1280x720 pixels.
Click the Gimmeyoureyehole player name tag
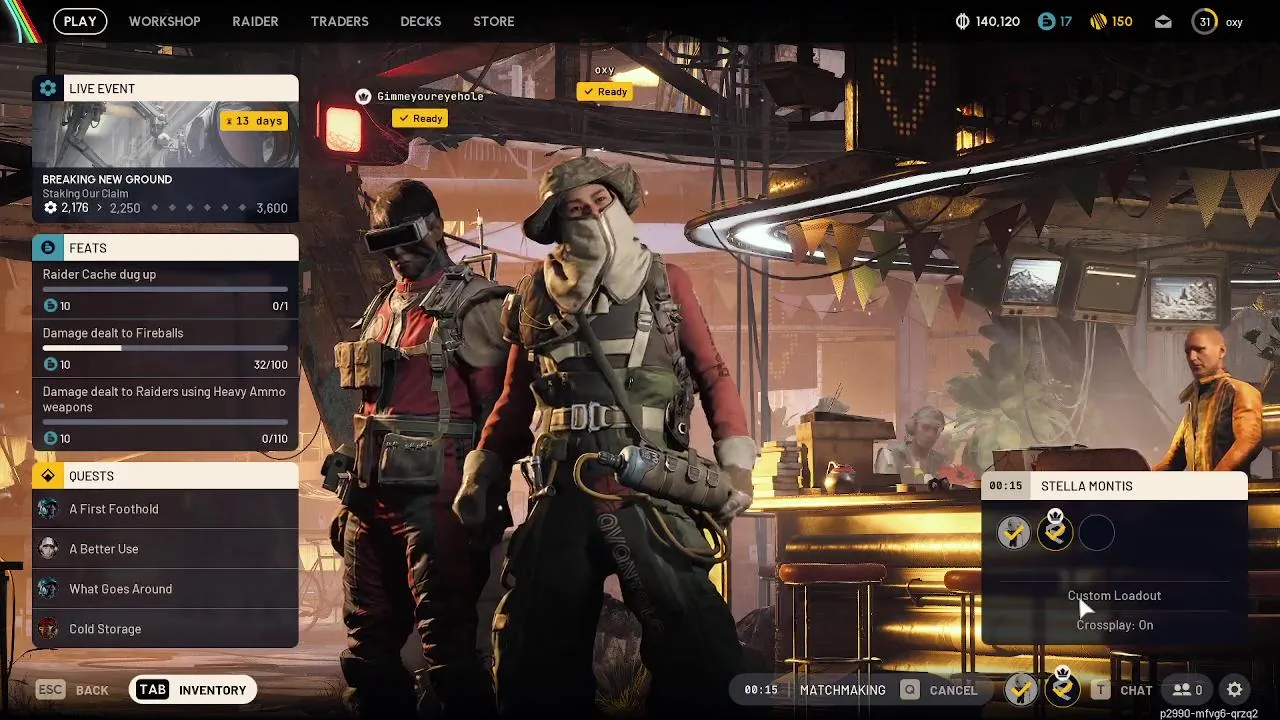pos(430,96)
